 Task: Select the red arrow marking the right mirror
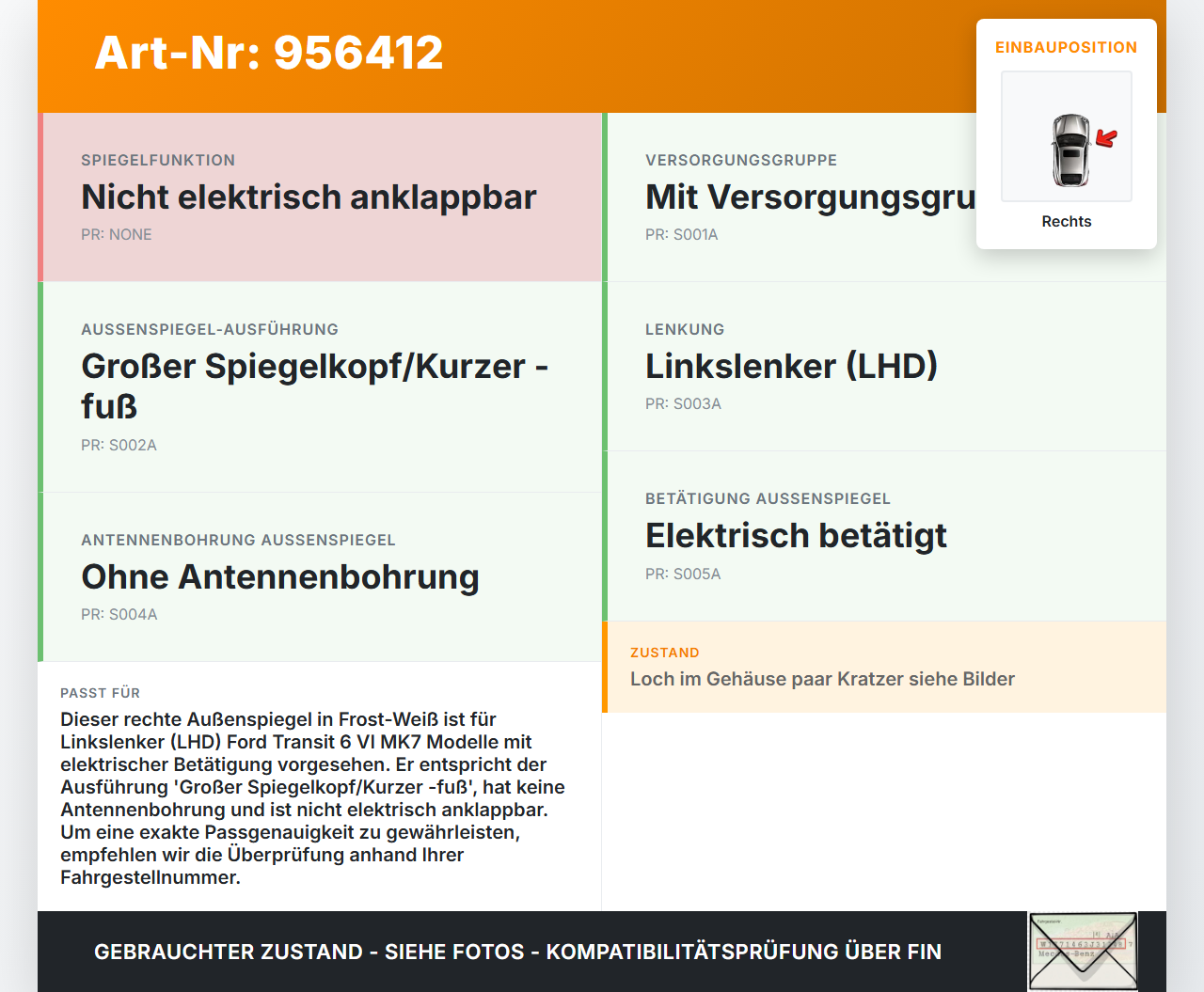coord(1107,137)
